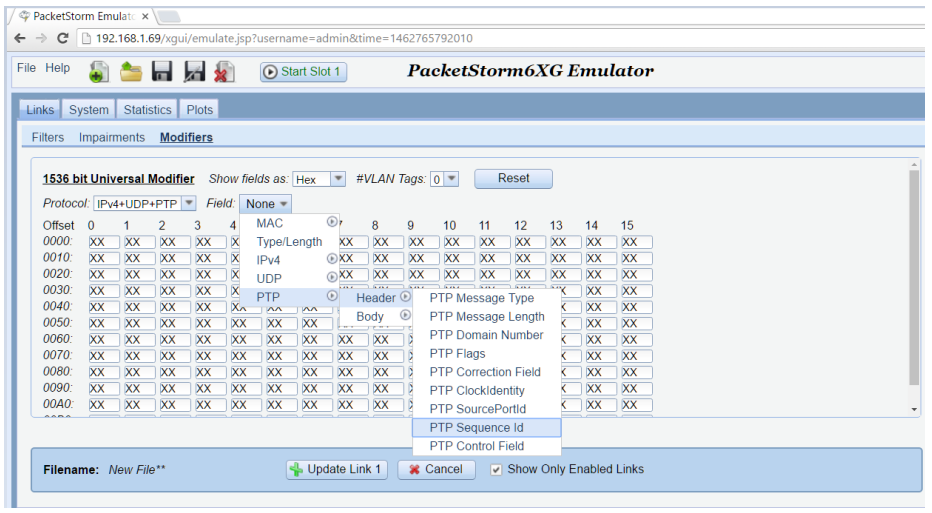Click the Reset button
This screenshot has height=513, width=932.
click(x=513, y=178)
